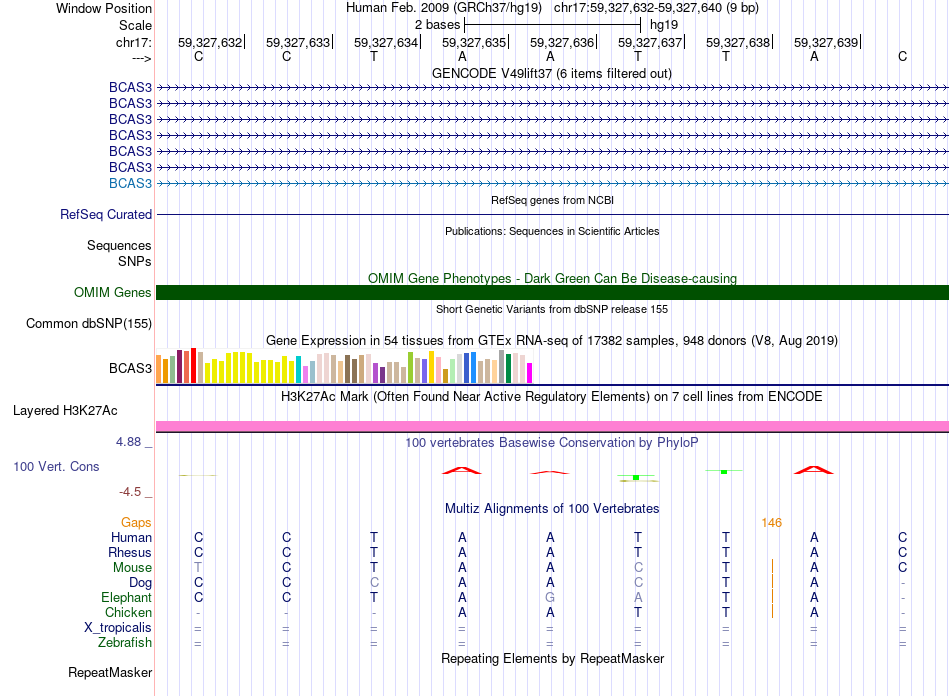Click the BCAS3 label beside GTEx bar chart
Image resolution: width=950 pixels, height=696 pixels.
tap(130, 368)
